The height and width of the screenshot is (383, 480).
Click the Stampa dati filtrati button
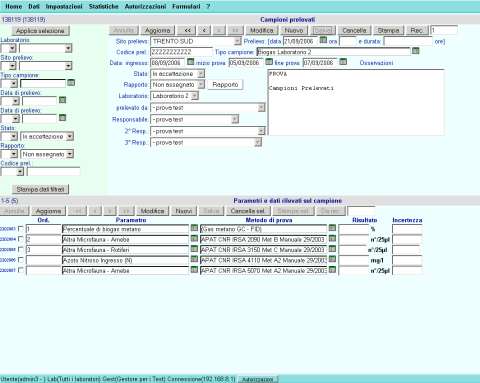(x=40, y=189)
